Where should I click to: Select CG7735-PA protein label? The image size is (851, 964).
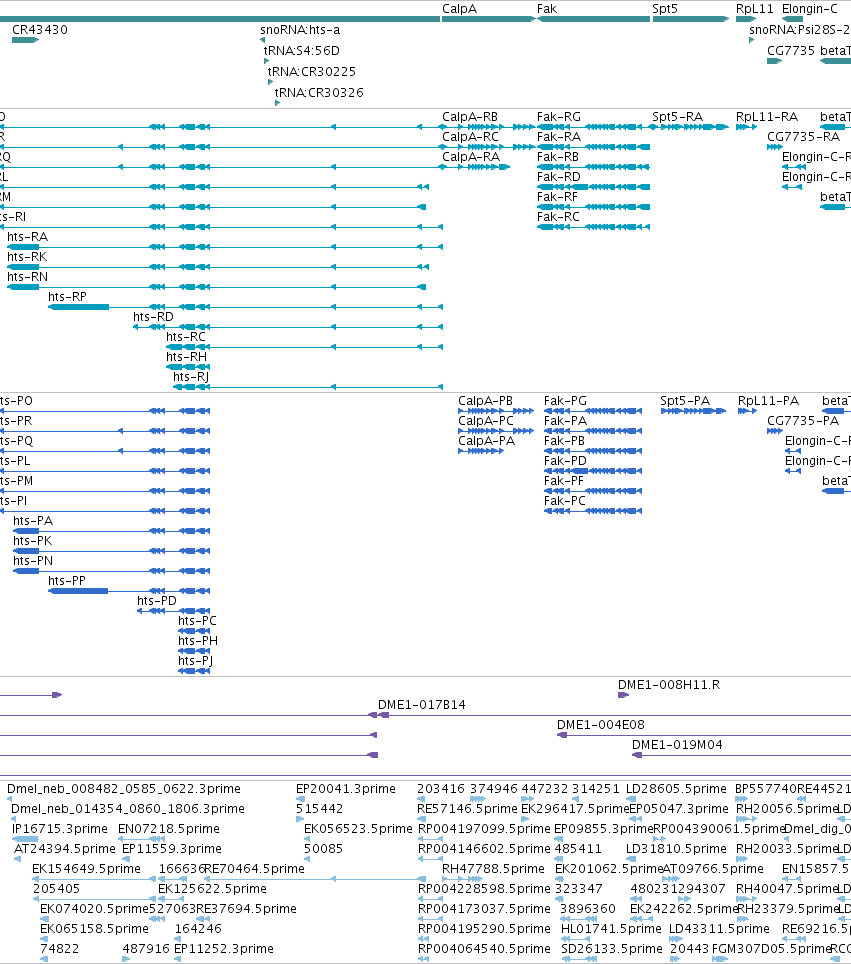pos(803,421)
